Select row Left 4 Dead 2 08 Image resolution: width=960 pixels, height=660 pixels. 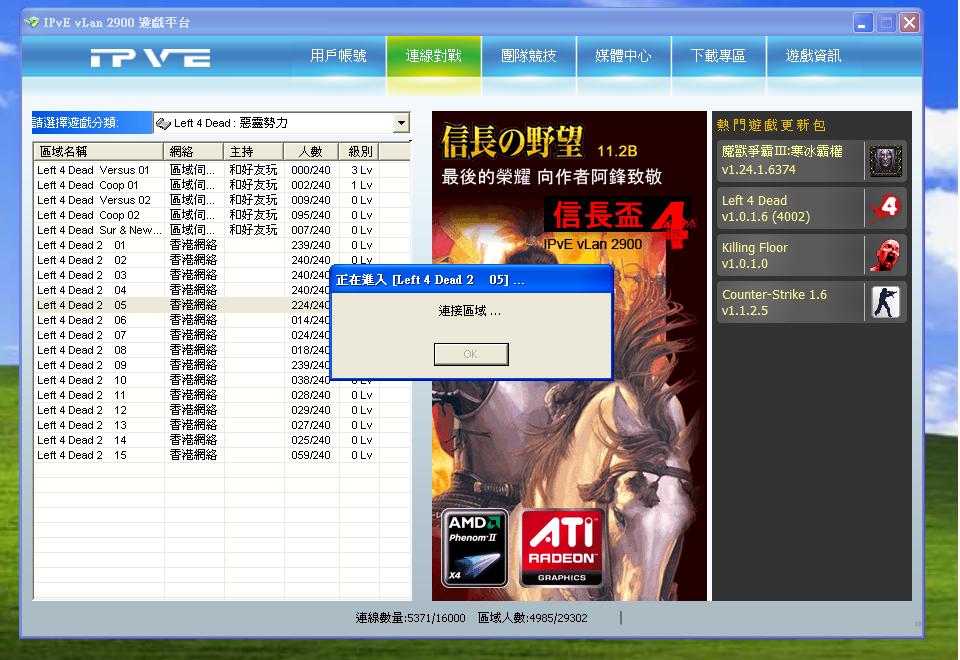tap(184, 350)
